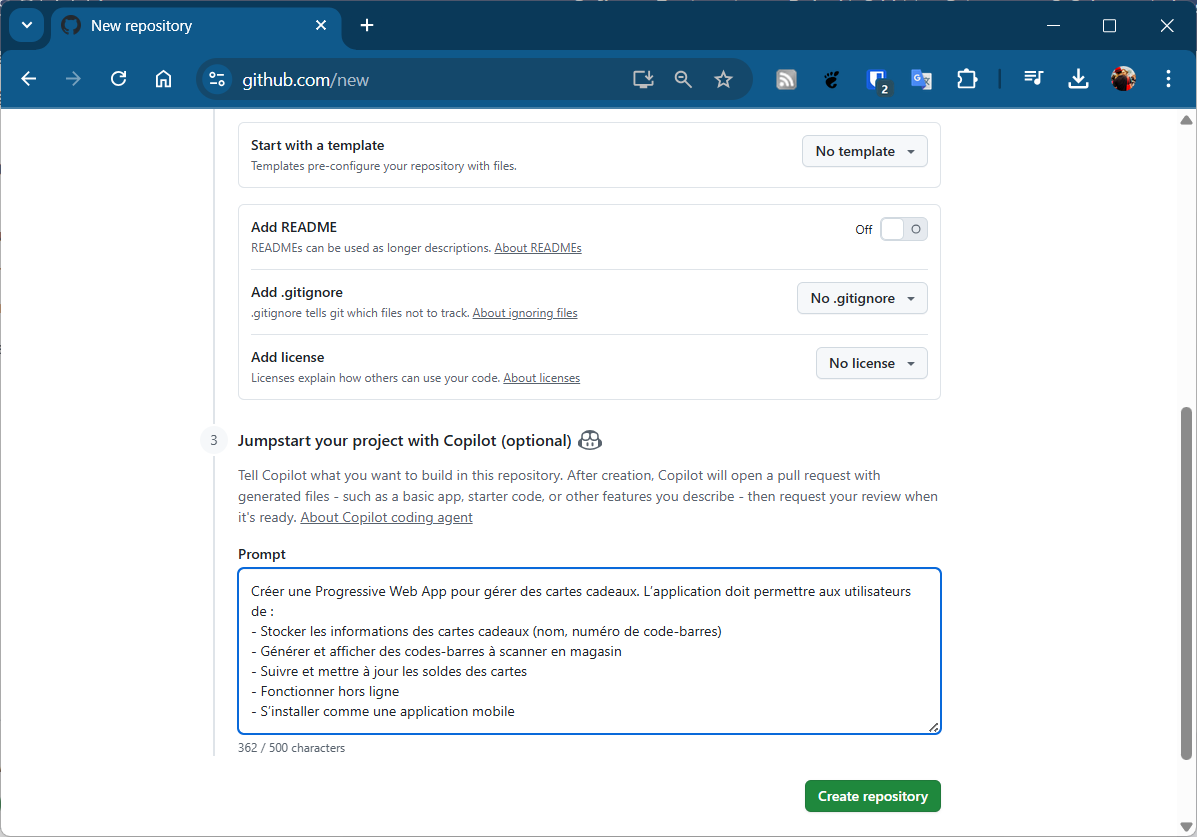Open uBlock Origin showing 2 blocked items
The image size is (1197, 837).
click(876, 78)
